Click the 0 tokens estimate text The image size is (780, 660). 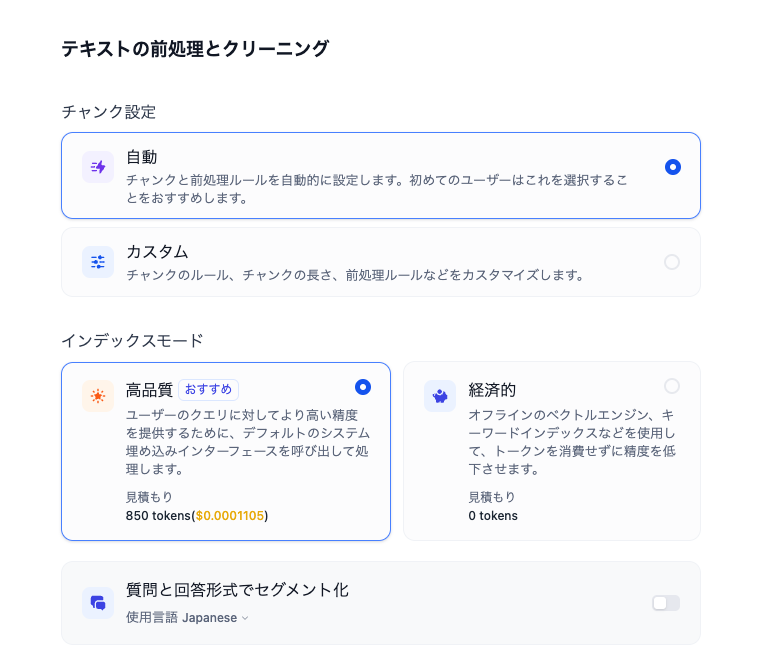click(x=493, y=516)
